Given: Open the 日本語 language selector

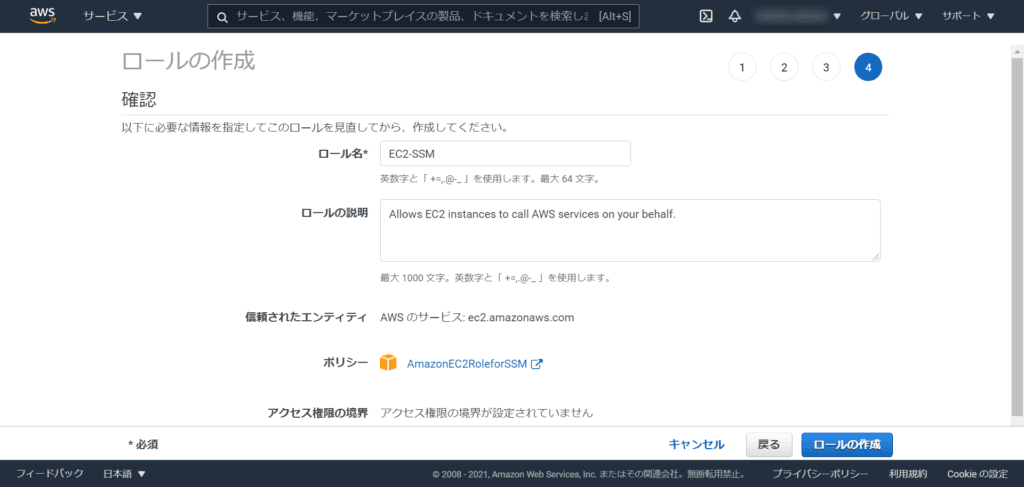Looking at the screenshot, I should coord(124,473).
